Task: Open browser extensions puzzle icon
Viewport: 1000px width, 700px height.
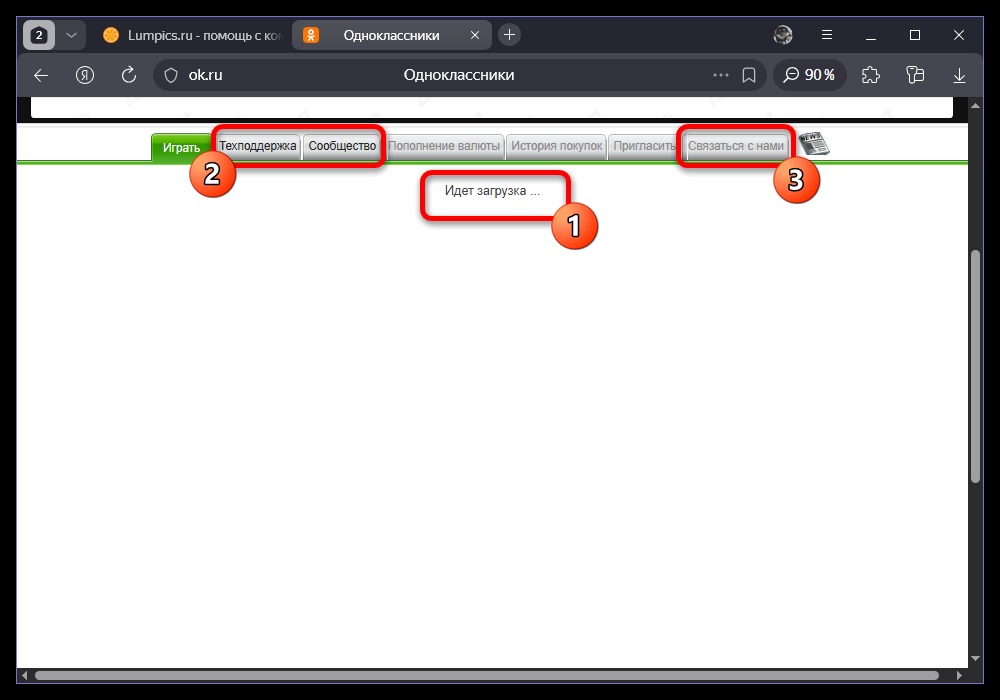Action: click(x=871, y=75)
